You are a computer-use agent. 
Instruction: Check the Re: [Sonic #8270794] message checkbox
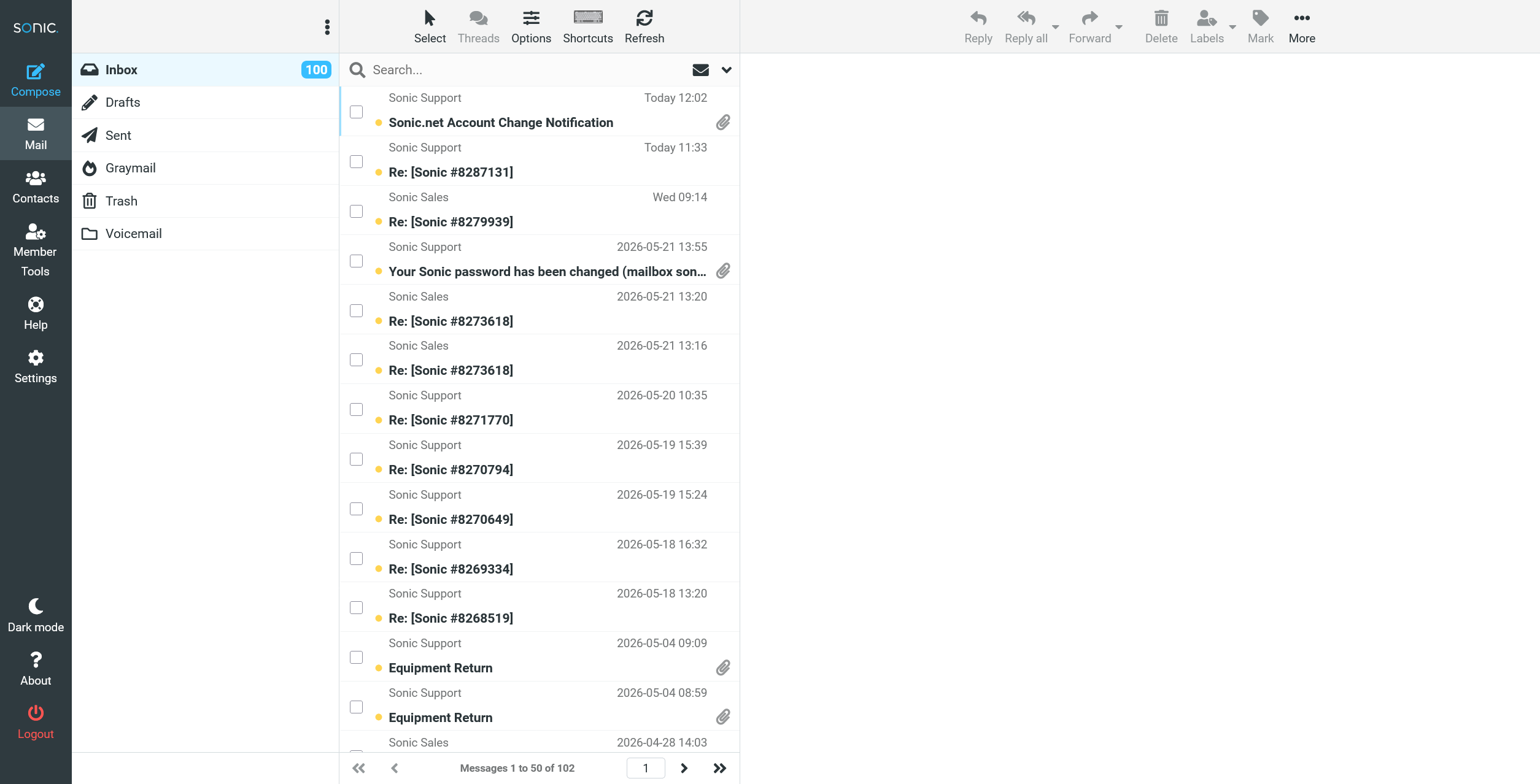(356, 459)
